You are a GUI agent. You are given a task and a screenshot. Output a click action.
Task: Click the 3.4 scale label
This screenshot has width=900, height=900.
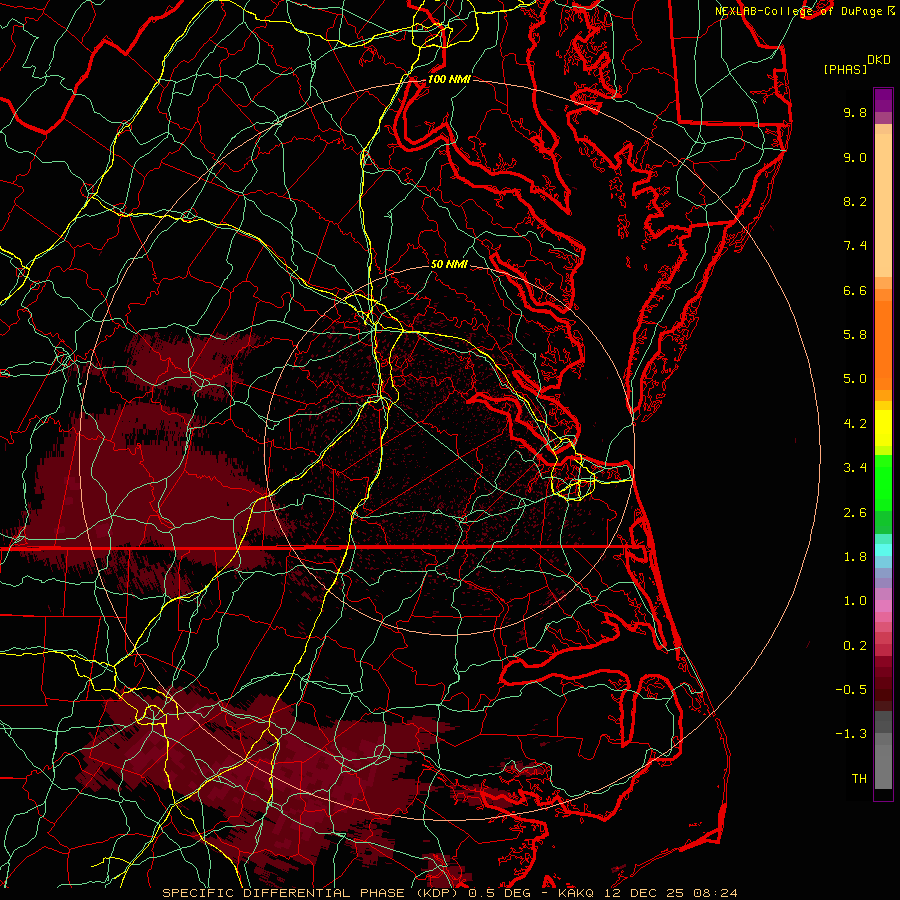855,468
